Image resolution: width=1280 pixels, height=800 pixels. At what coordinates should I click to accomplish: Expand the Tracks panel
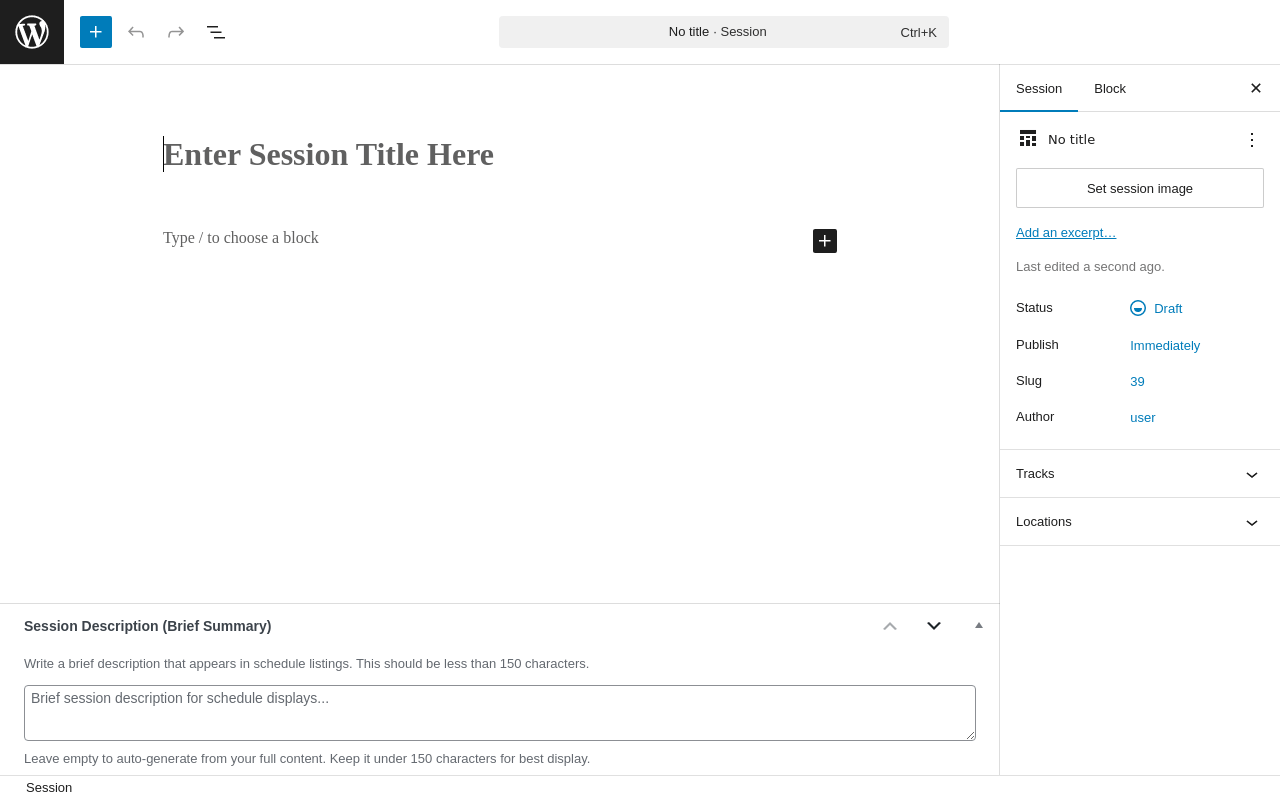1140,474
